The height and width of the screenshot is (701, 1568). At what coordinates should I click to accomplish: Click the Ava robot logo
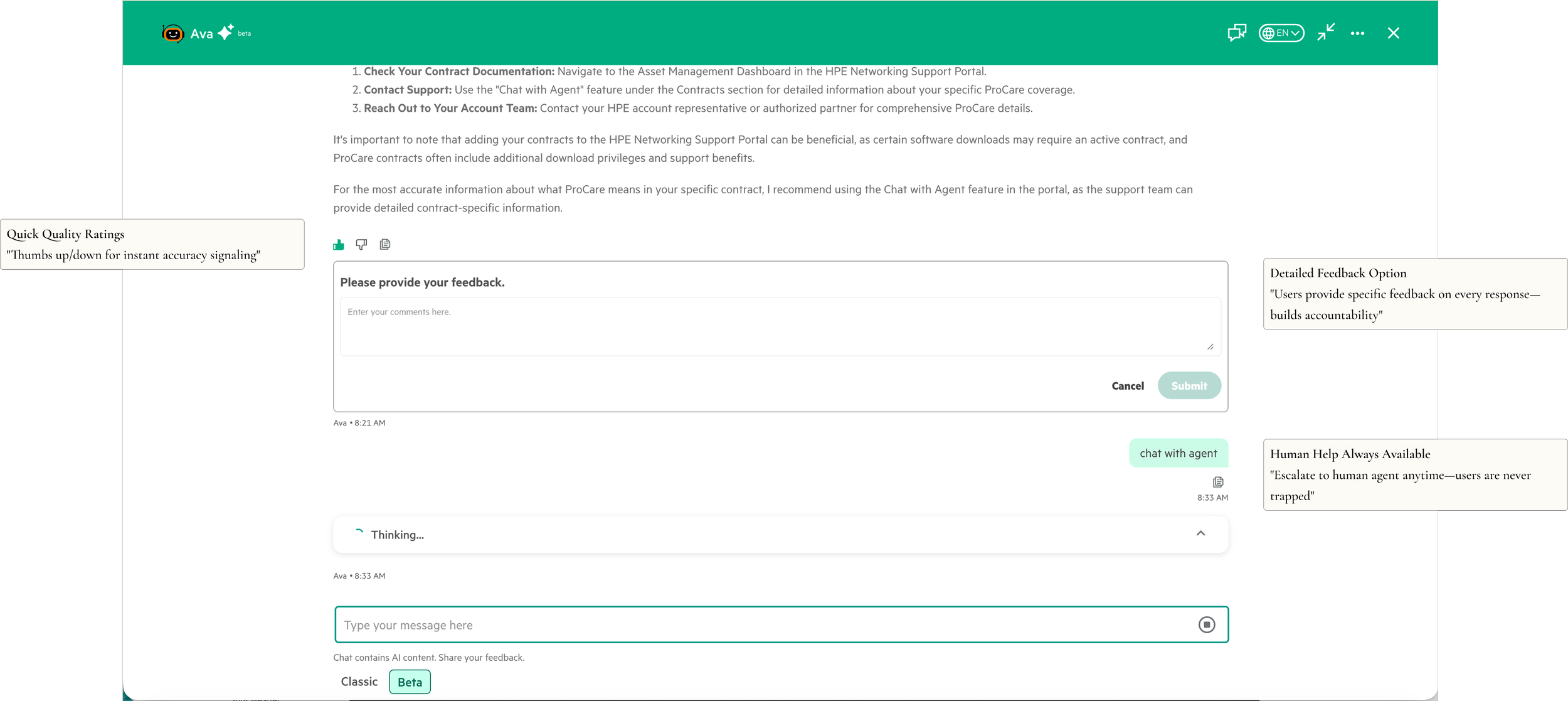click(172, 33)
